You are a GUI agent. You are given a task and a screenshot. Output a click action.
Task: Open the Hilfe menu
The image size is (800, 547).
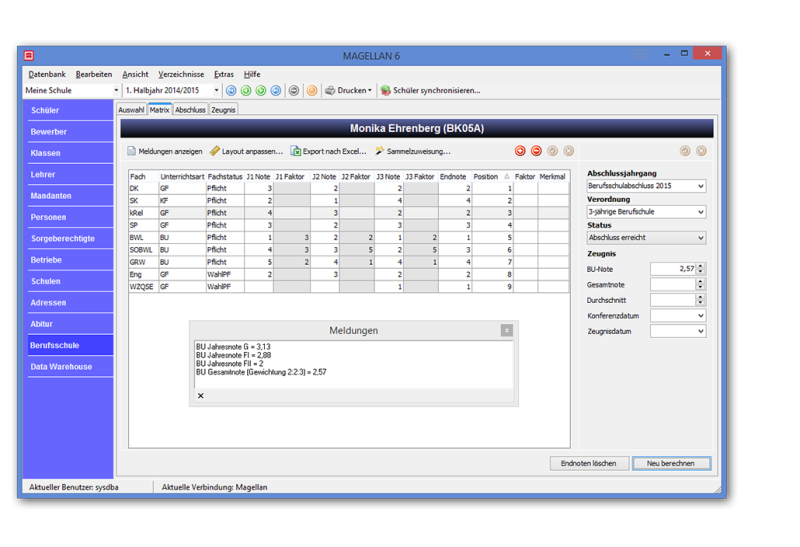pyautogui.click(x=252, y=74)
